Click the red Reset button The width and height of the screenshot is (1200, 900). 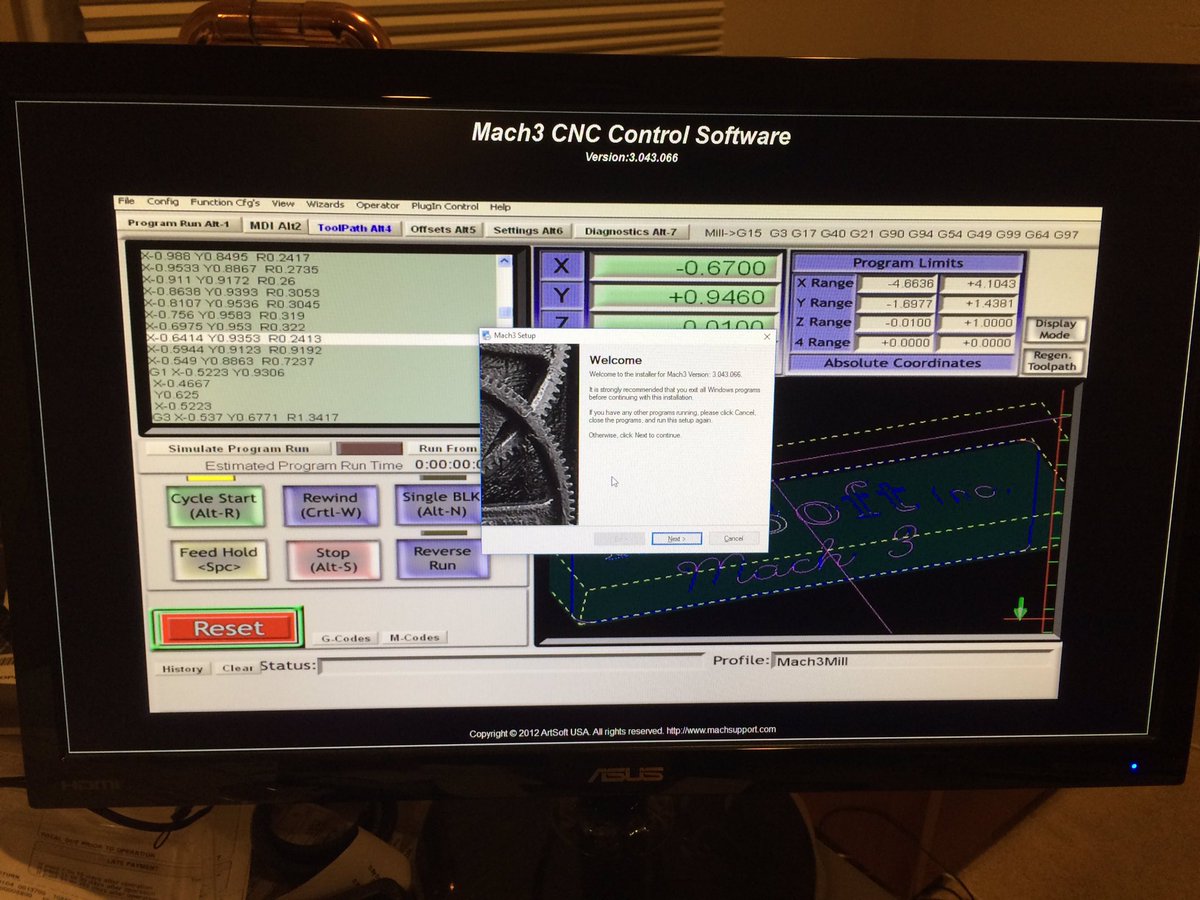pos(228,628)
